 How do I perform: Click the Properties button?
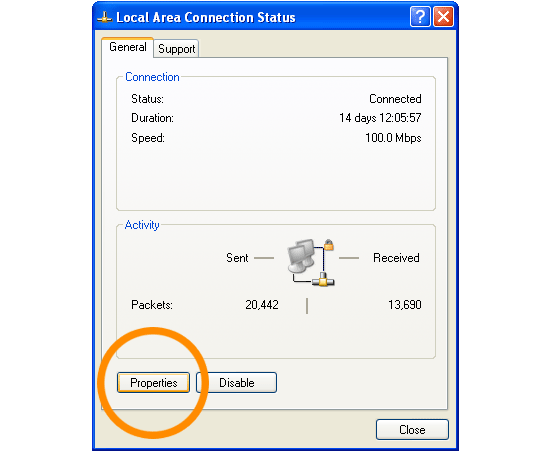tap(153, 382)
